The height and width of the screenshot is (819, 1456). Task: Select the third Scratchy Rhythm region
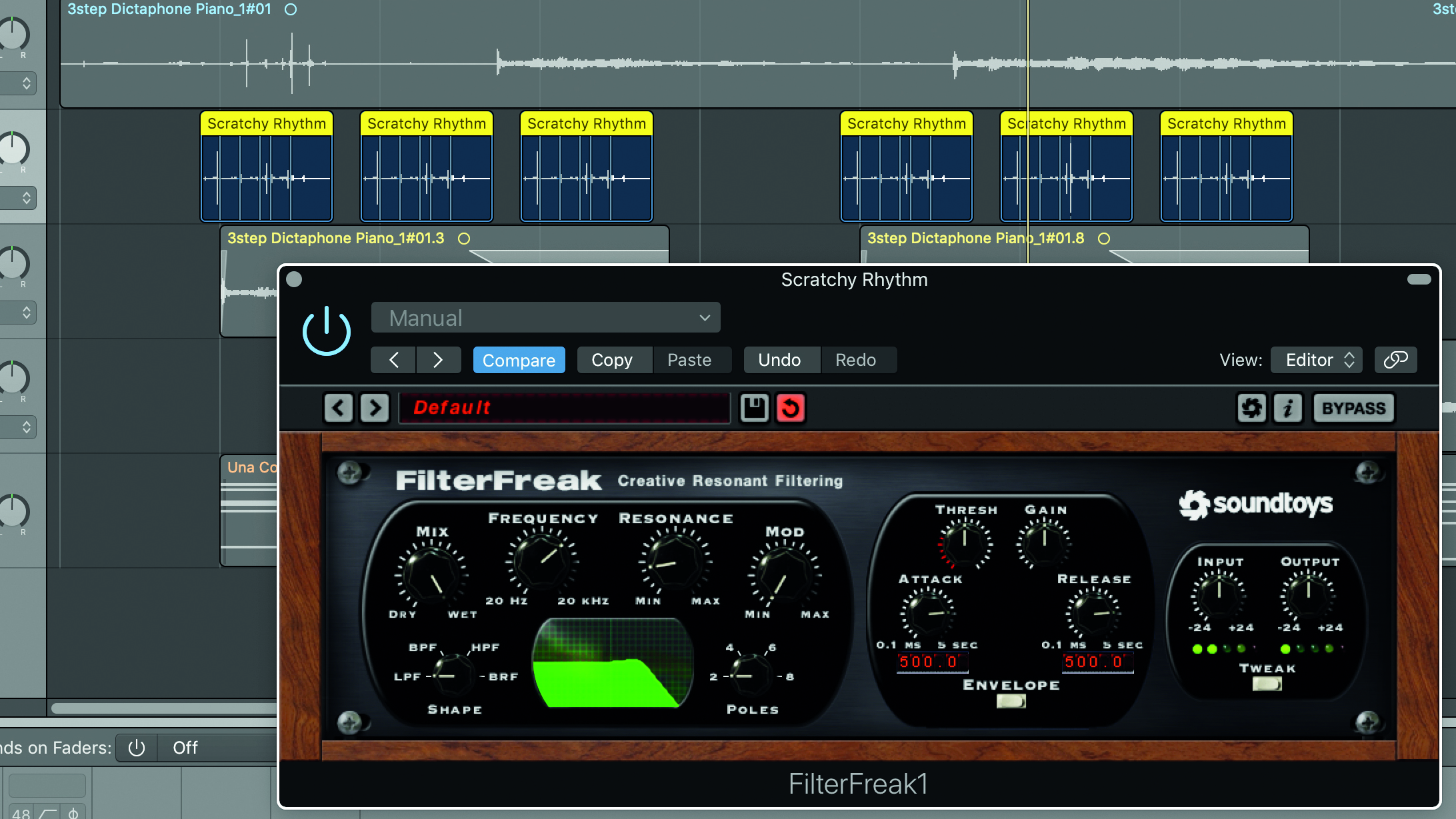(x=587, y=167)
